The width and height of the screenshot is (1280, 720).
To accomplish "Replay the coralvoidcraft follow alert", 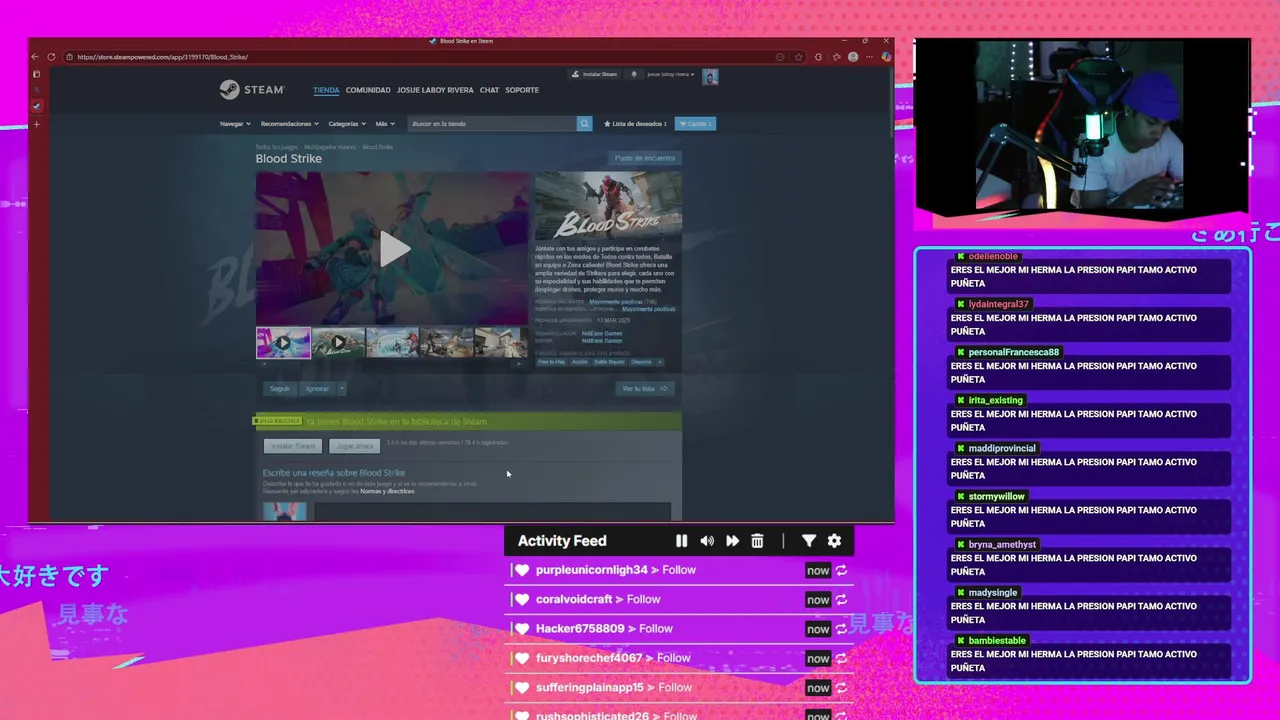I will [841, 599].
